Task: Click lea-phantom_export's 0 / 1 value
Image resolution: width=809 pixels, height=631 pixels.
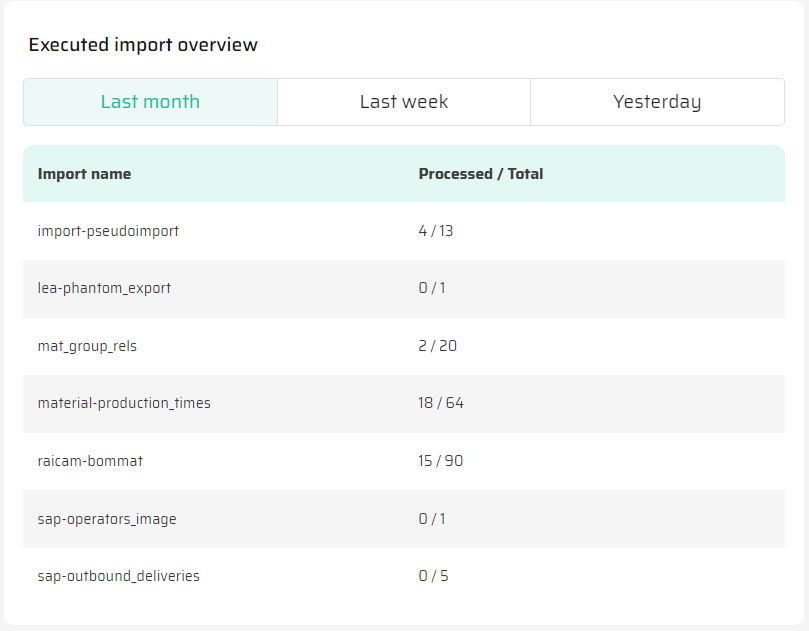Action: 432,288
